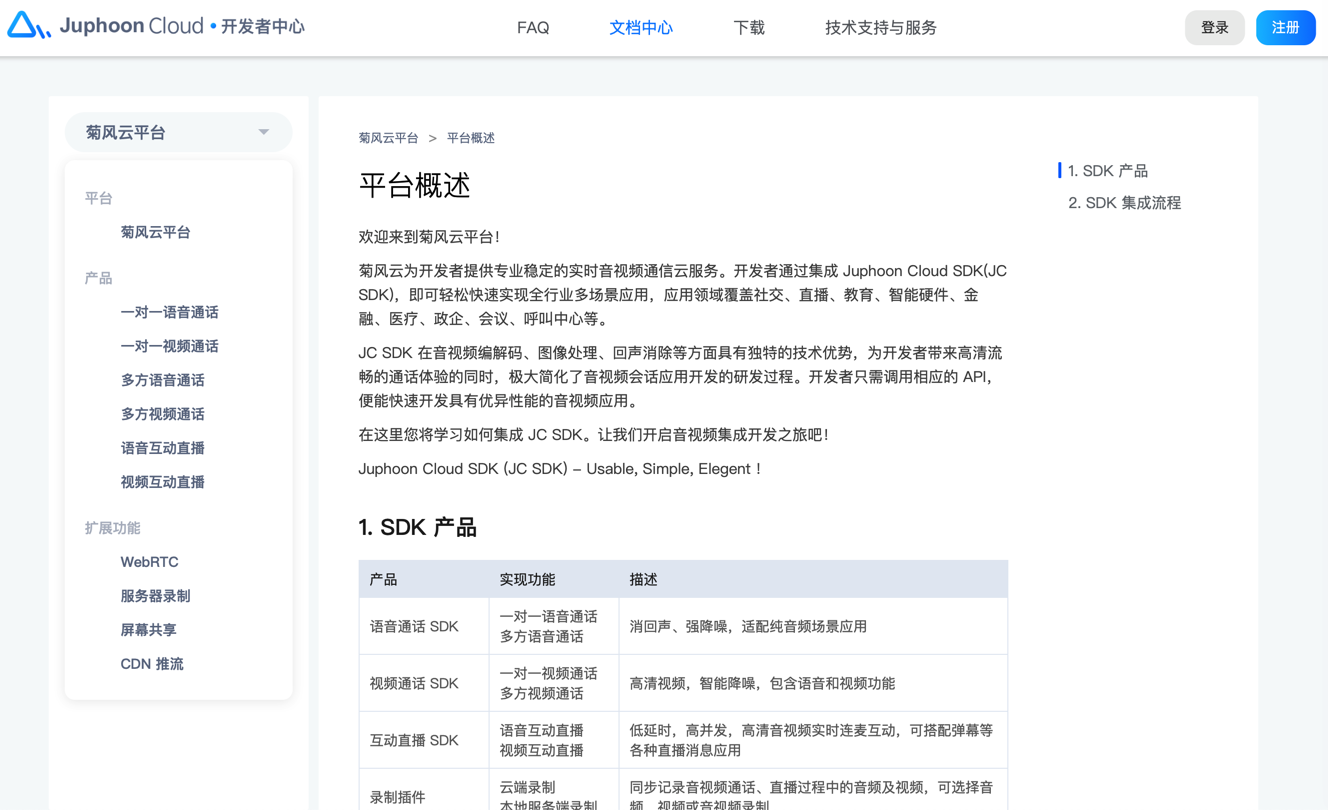Click the Juphoon Cloud logo icon

(x=28, y=26)
